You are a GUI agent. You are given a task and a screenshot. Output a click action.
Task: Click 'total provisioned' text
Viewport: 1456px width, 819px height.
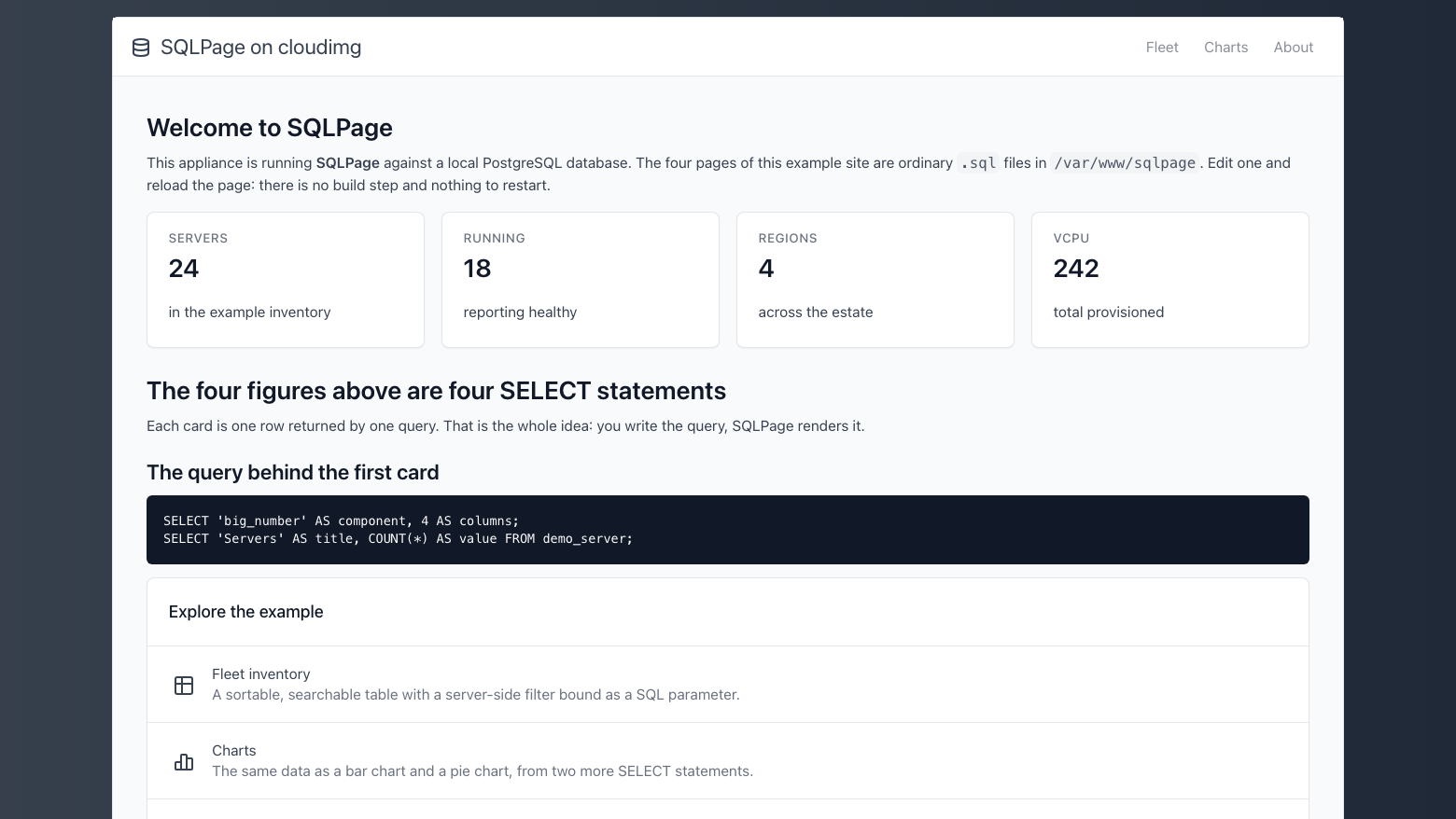(x=1109, y=312)
